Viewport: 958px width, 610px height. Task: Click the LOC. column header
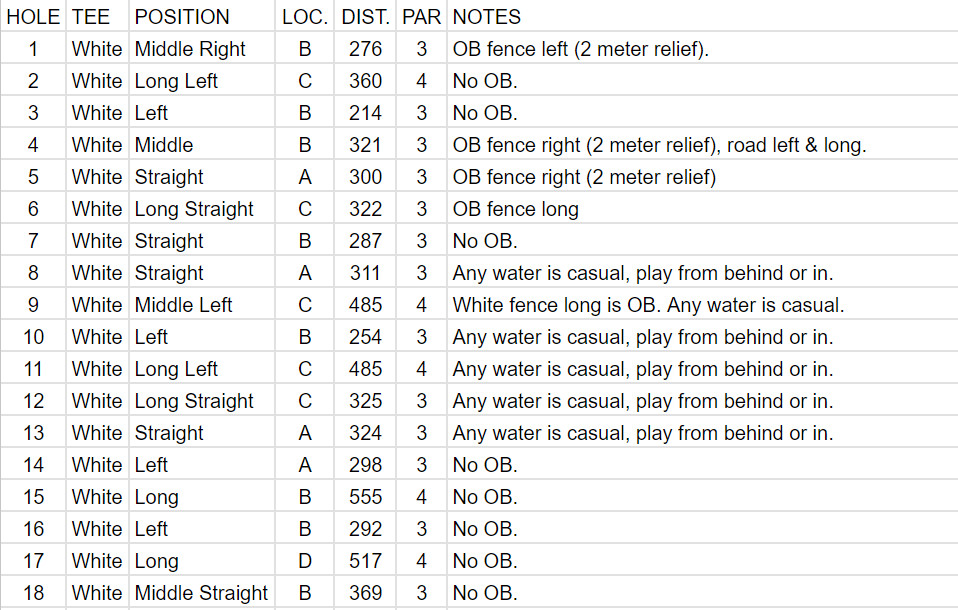click(x=305, y=17)
